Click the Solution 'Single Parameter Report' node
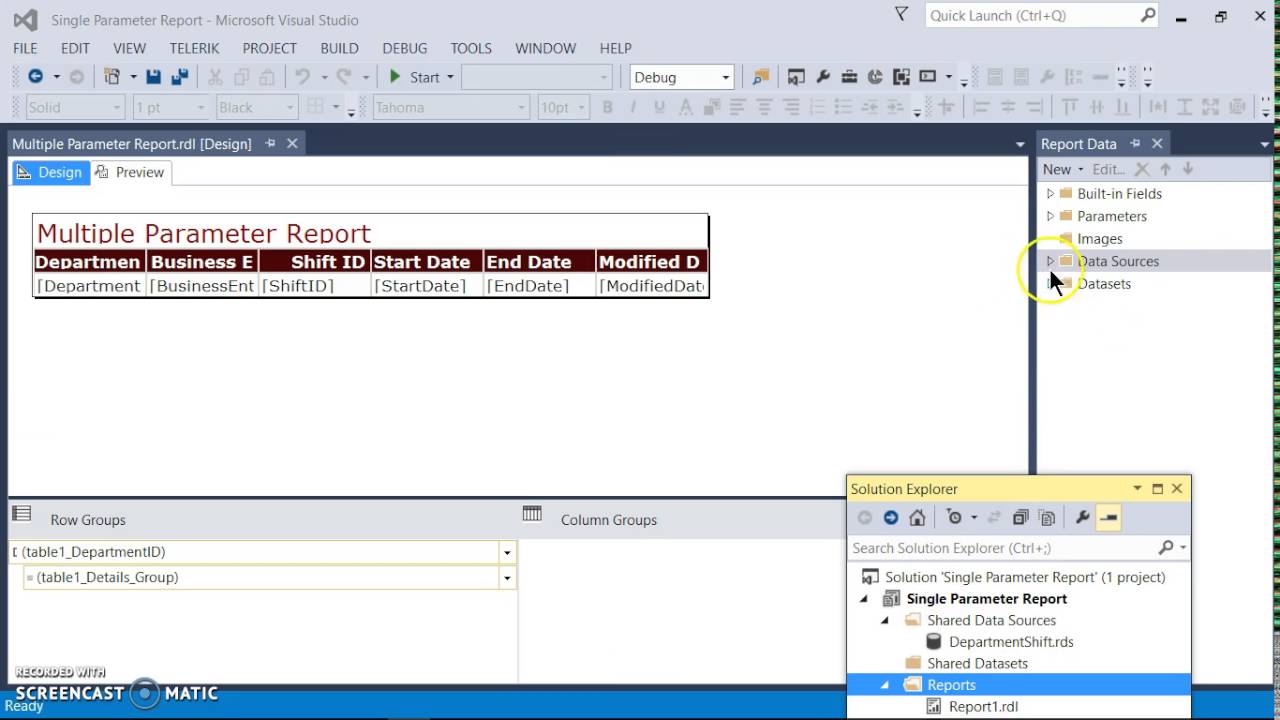 (1024, 577)
